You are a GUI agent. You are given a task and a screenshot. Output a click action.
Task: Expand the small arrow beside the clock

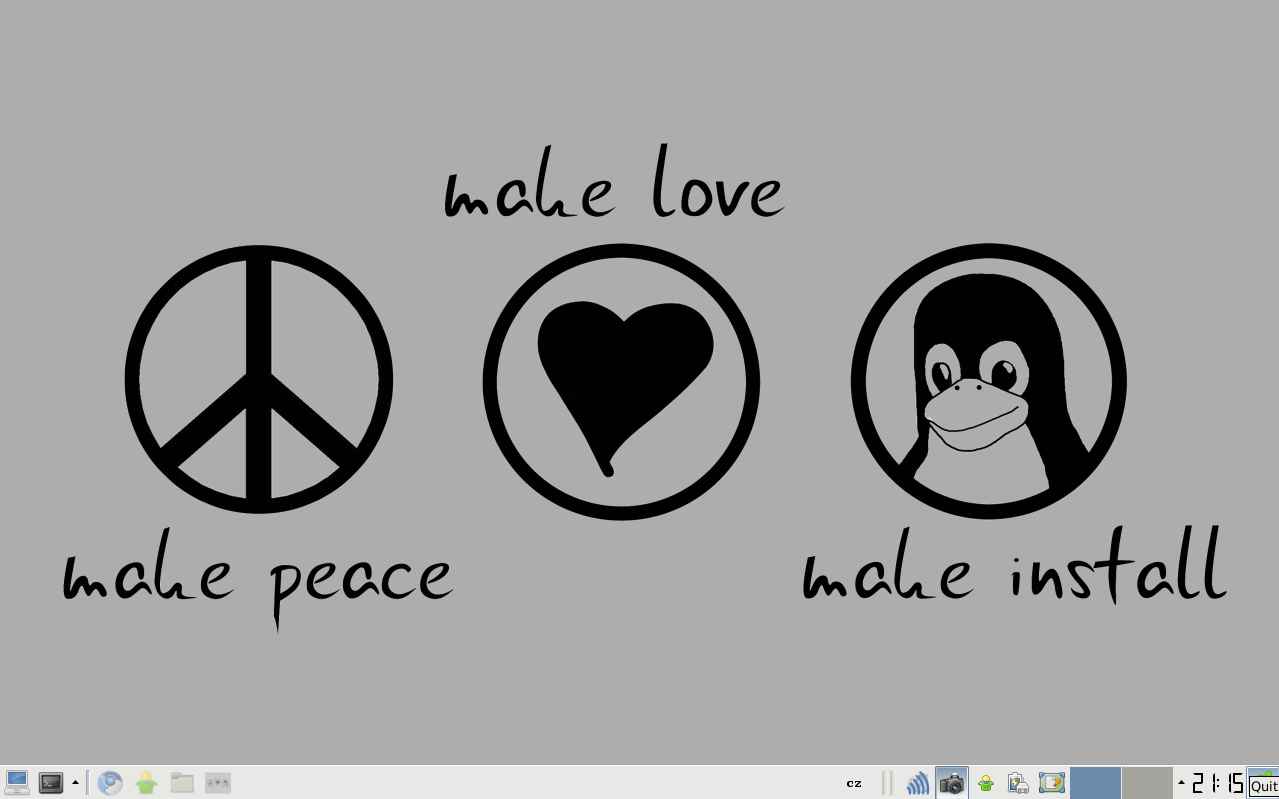click(1181, 783)
